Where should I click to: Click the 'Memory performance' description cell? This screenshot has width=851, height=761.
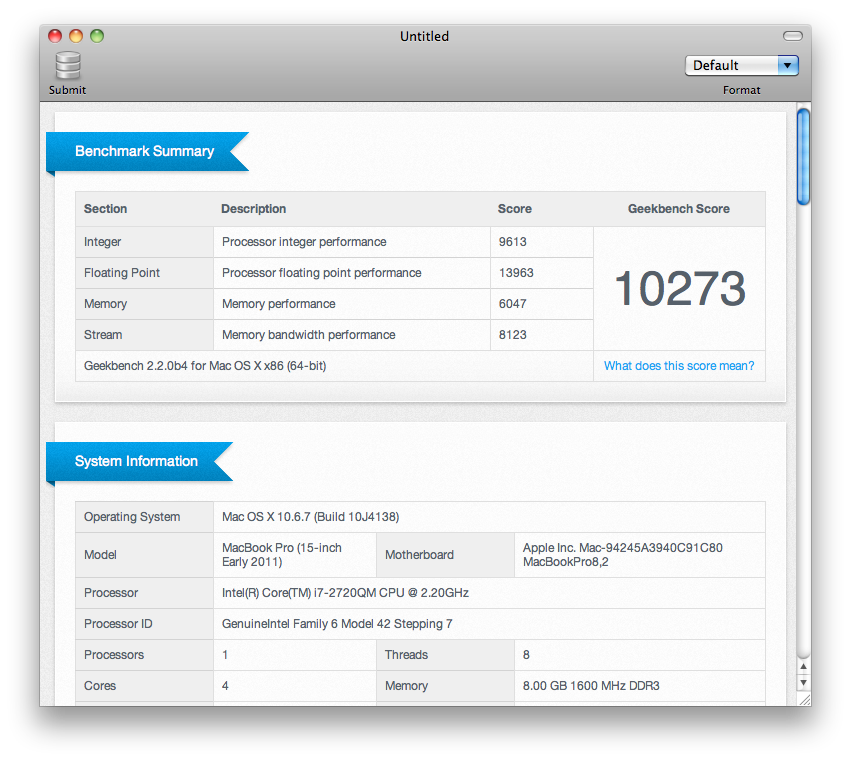tap(352, 304)
